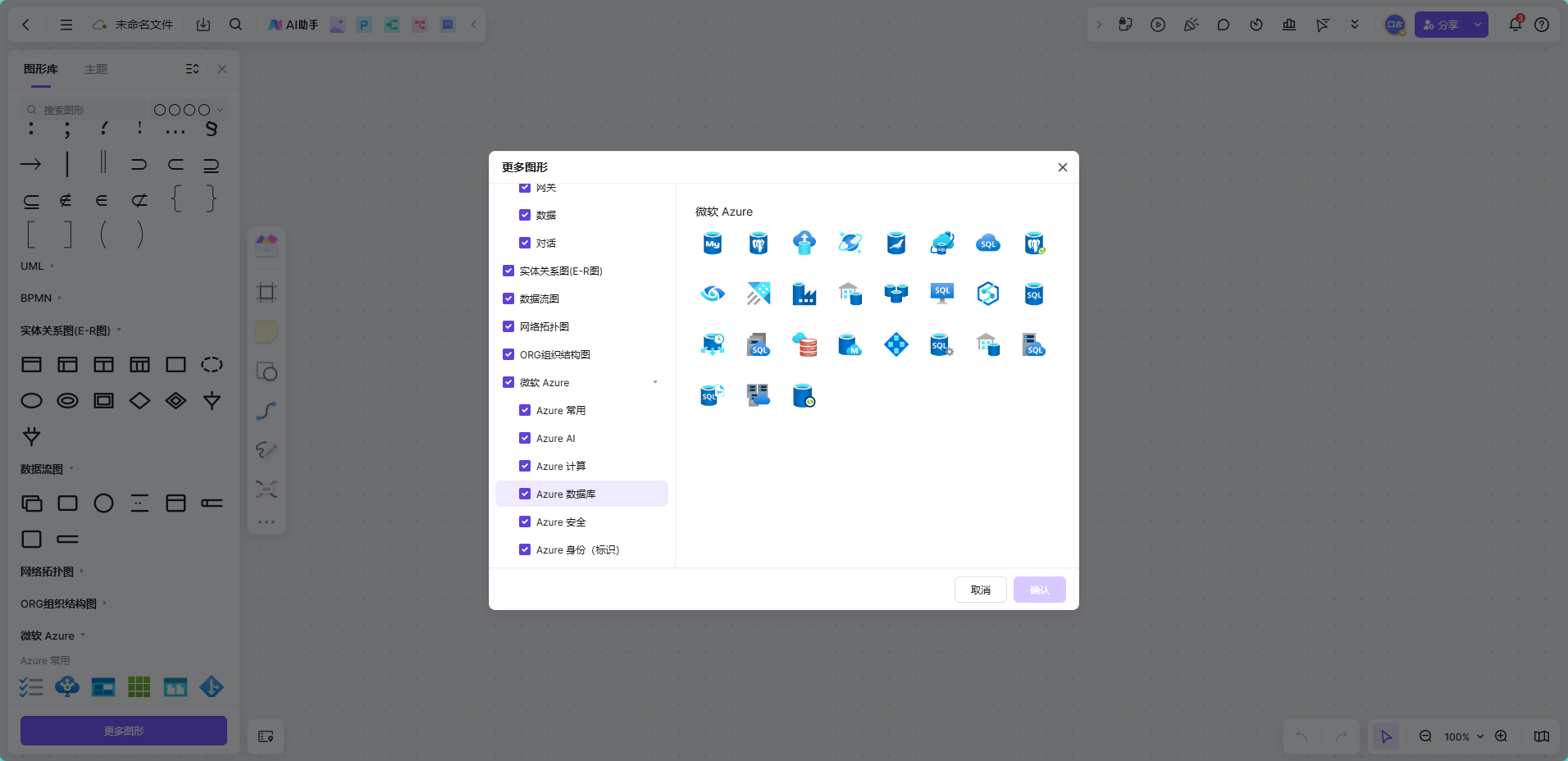Open the notifications bell

[1515, 25]
